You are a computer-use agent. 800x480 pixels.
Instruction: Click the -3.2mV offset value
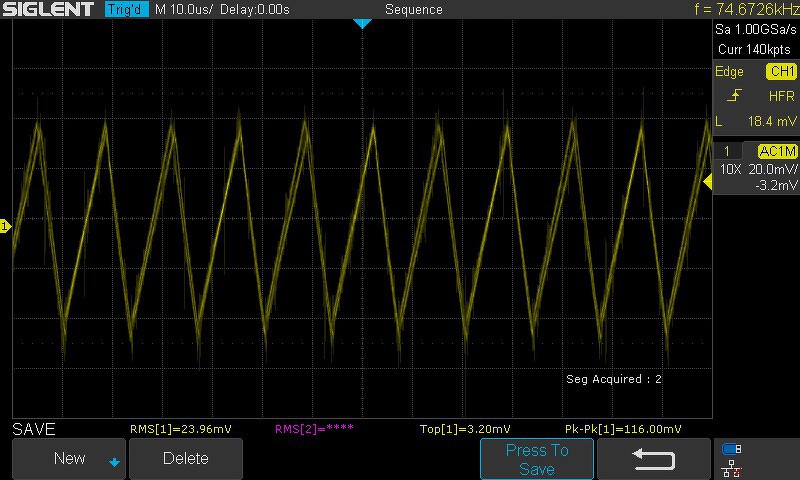(x=776, y=185)
